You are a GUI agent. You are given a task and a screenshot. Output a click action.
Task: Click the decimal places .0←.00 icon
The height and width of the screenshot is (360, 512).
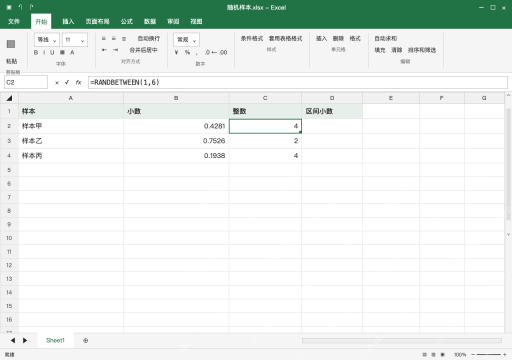click(x=216, y=52)
